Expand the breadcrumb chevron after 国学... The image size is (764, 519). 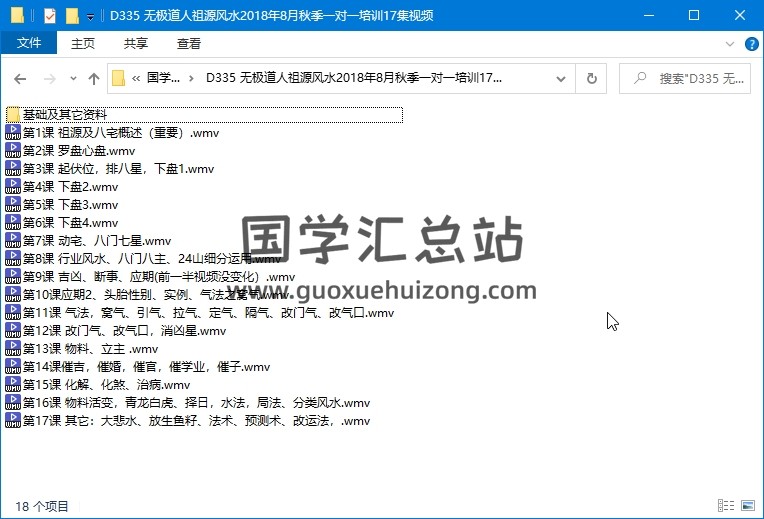coord(191,78)
